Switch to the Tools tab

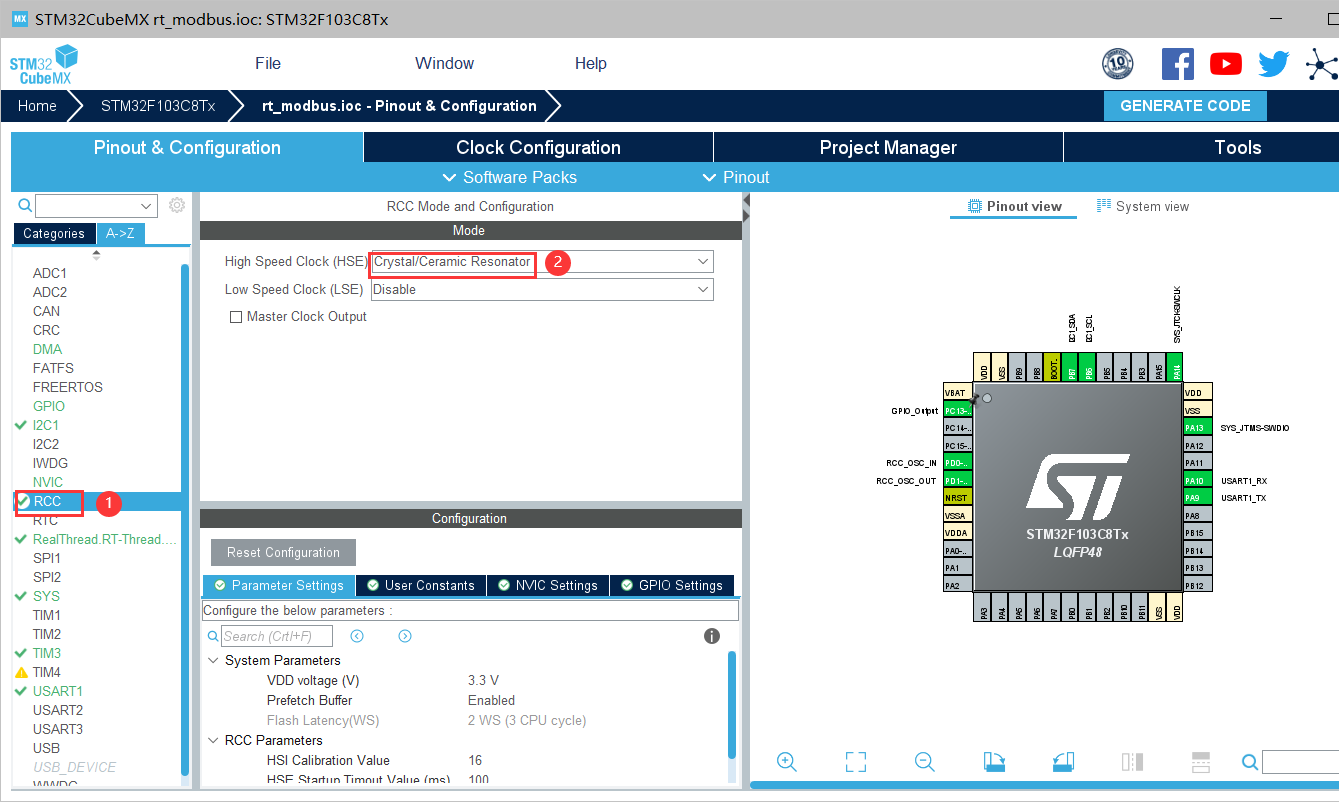point(1201,147)
